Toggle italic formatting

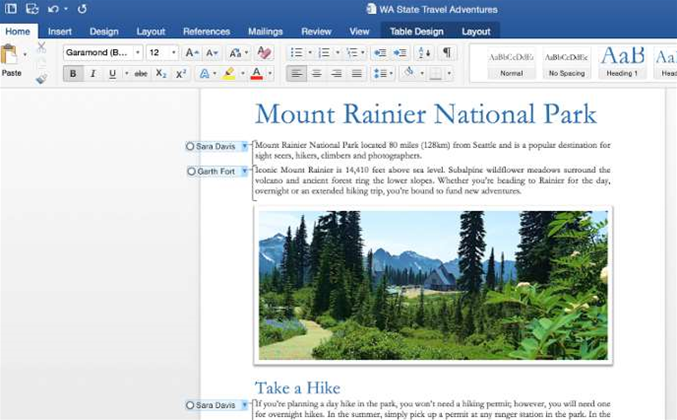[x=93, y=73]
